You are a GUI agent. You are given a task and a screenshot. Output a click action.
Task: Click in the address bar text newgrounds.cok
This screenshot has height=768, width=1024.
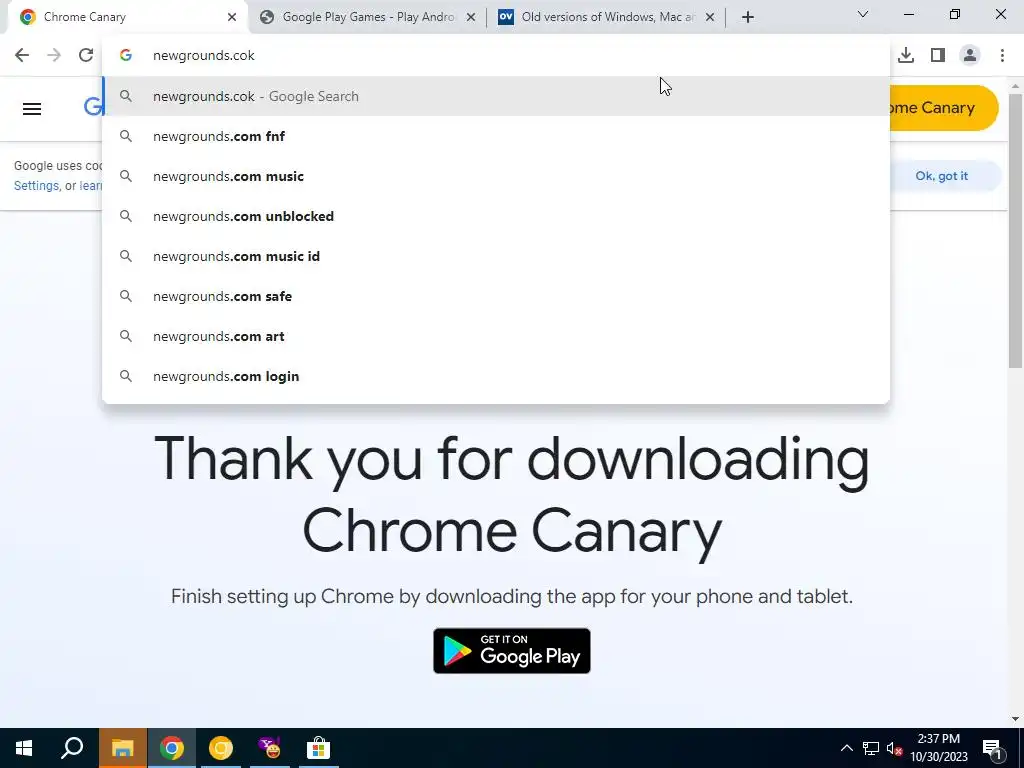point(204,56)
